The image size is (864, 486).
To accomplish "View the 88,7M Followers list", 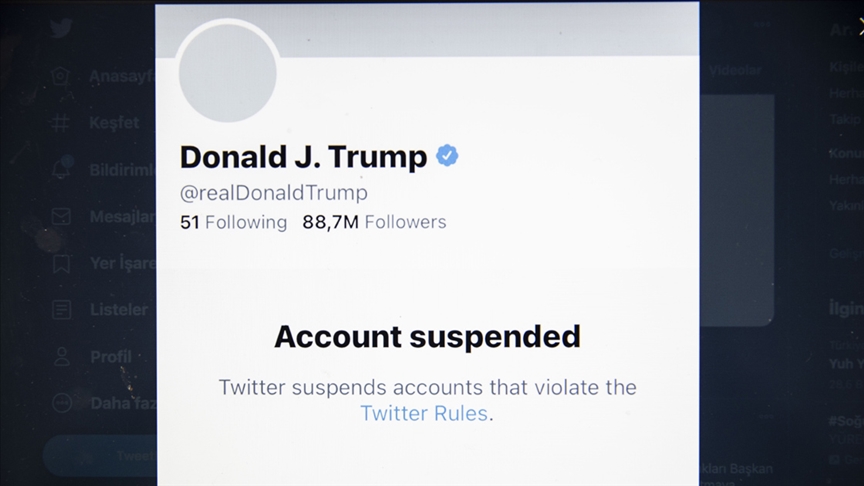I will pos(374,222).
